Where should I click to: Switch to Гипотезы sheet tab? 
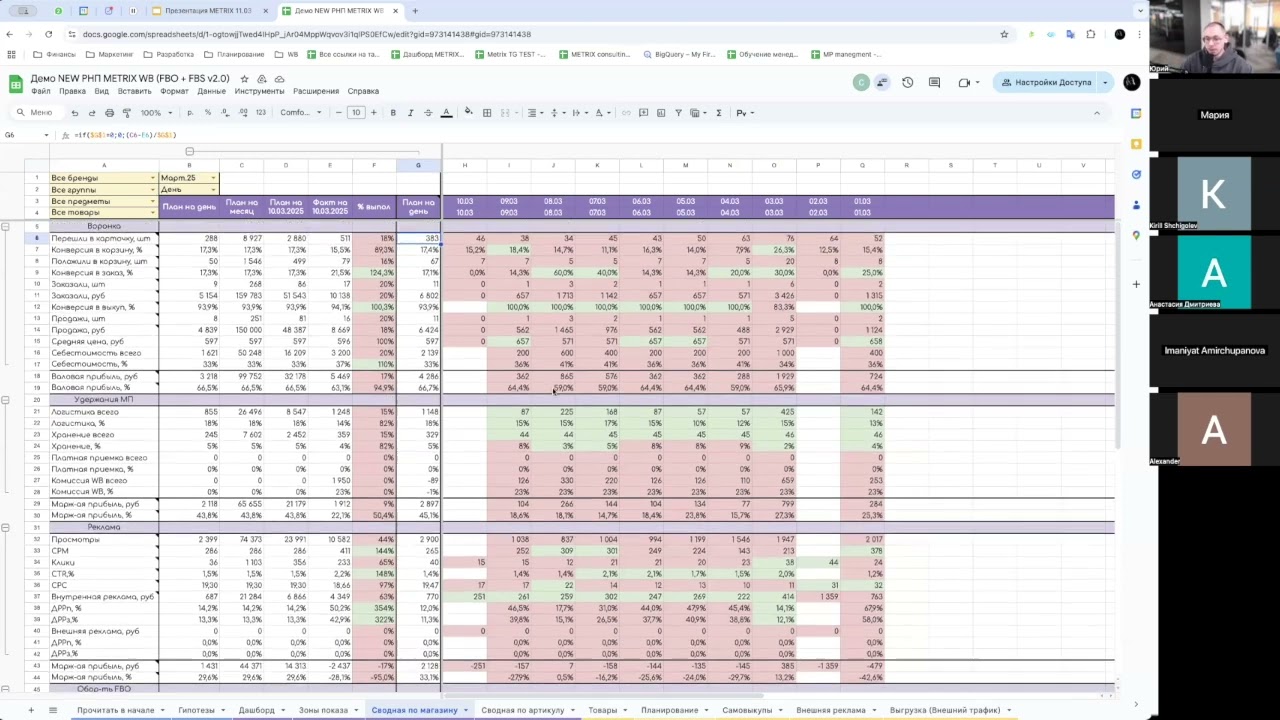(x=196, y=710)
